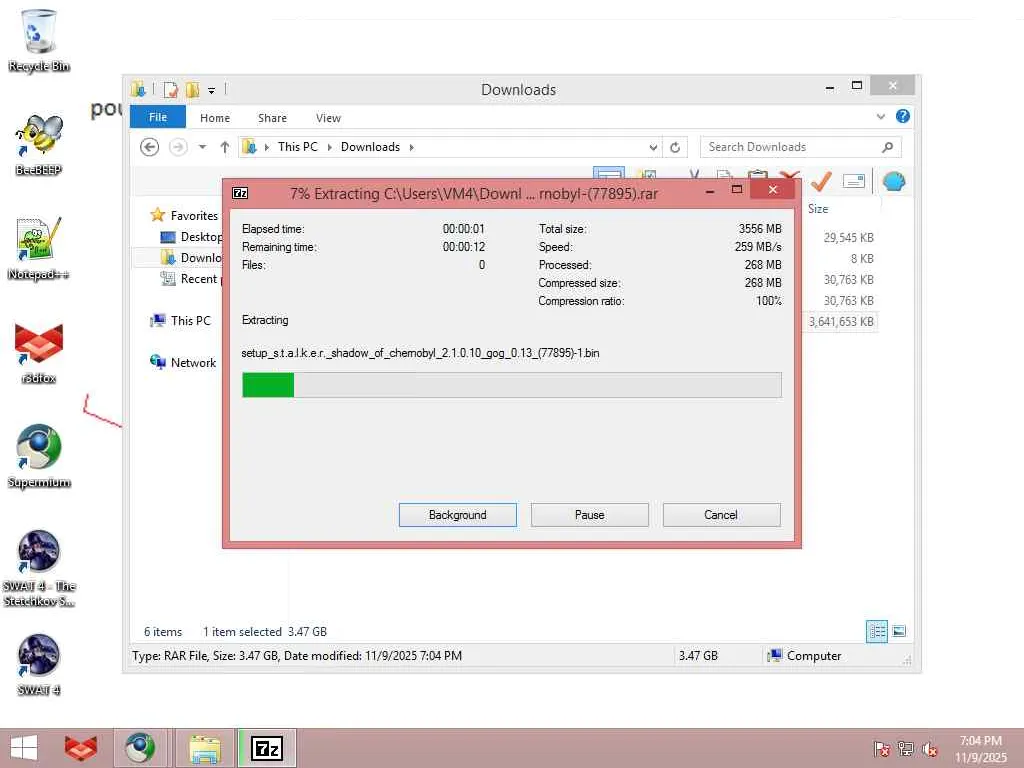
Task: Select the 8 KB file row
Action: coord(862,259)
